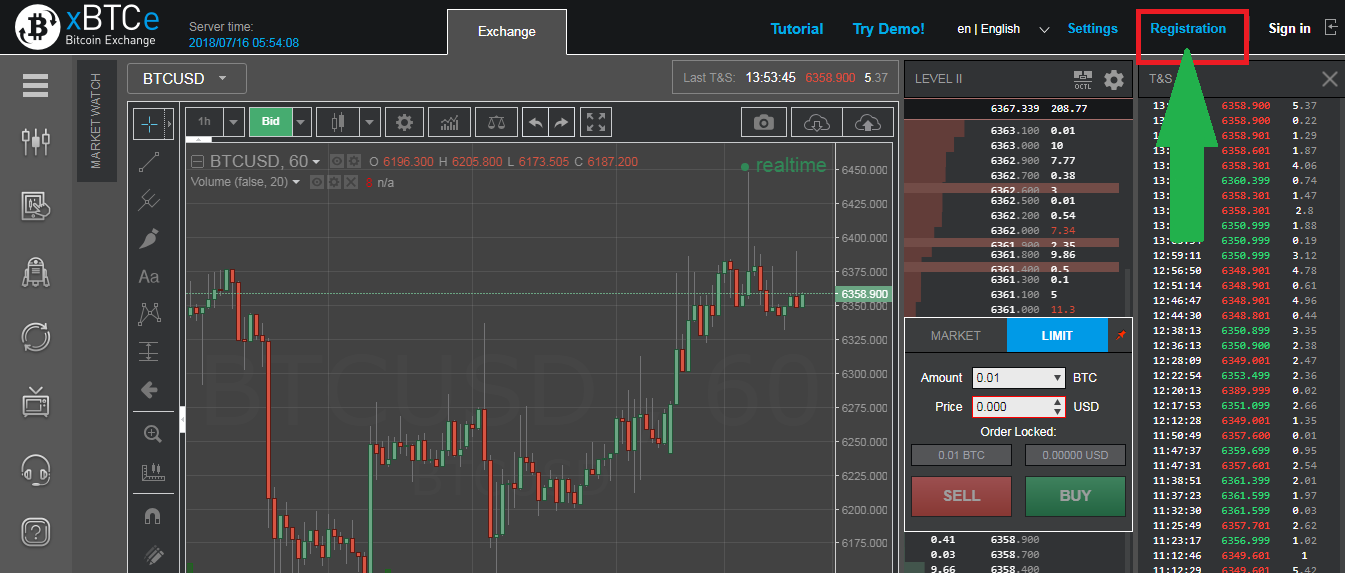This screenshot has width=1345, height=573.
Task: Click the cloud download icon
Action: (816, 122)
